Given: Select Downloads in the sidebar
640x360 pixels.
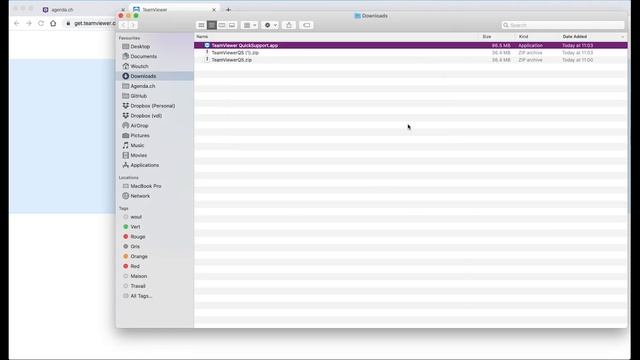Looking at the screenshot, I should tap(155, 76).
